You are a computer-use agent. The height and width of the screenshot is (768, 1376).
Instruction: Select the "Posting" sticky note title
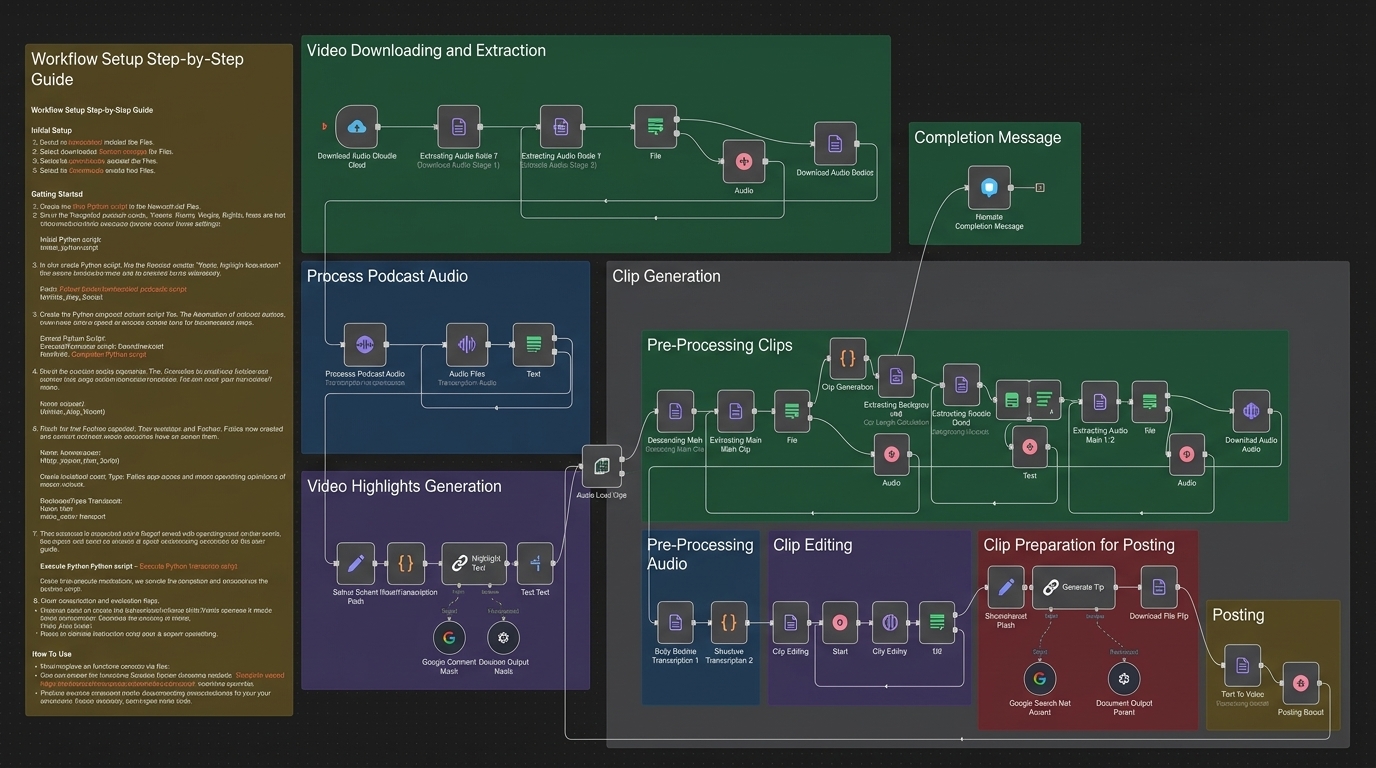click(1238, 615)
